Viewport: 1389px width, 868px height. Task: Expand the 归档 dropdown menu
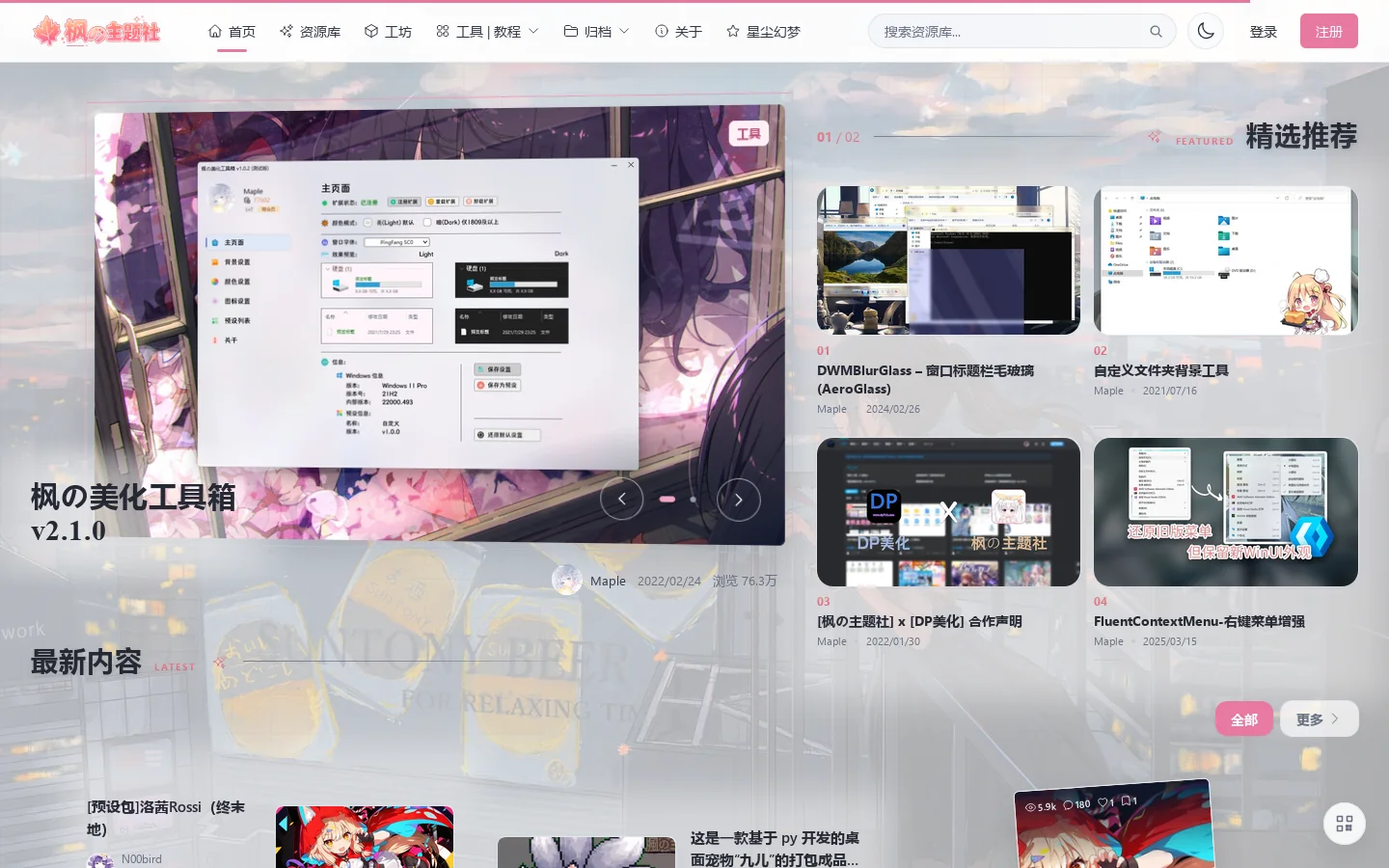pos(597,32)
